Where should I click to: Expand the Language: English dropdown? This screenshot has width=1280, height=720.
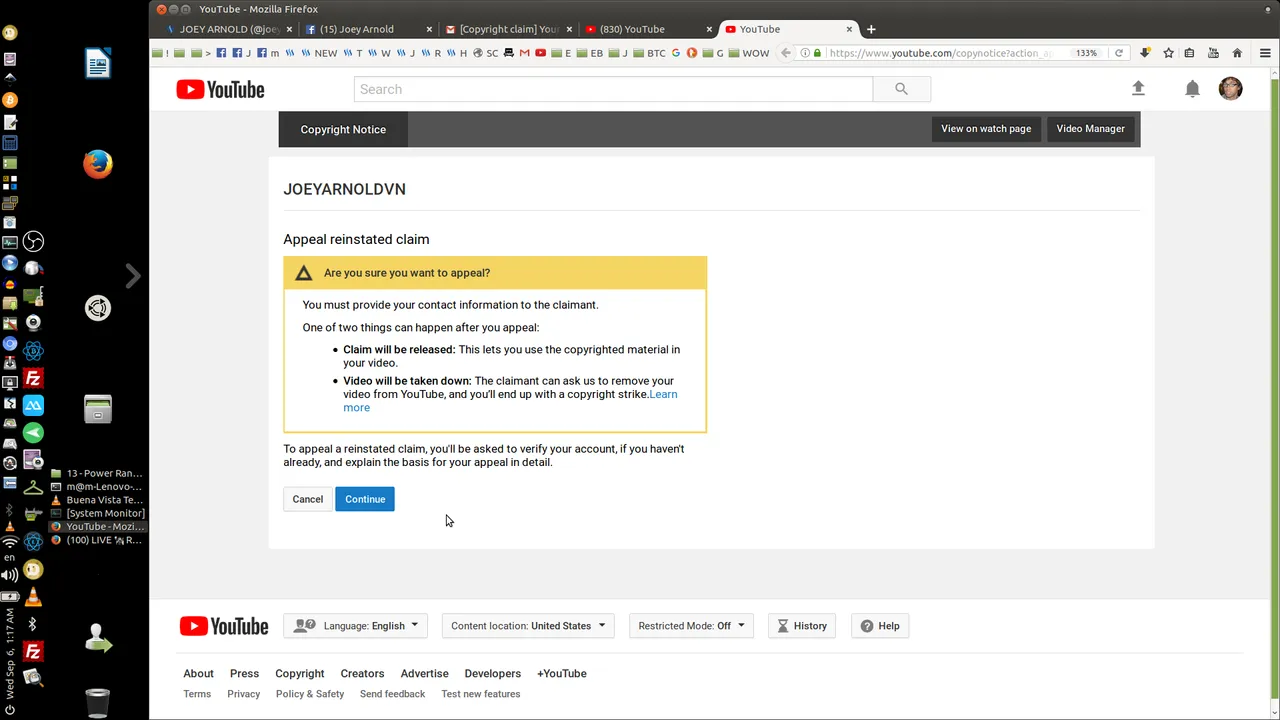pyautogui.click(x=356, y=626)
